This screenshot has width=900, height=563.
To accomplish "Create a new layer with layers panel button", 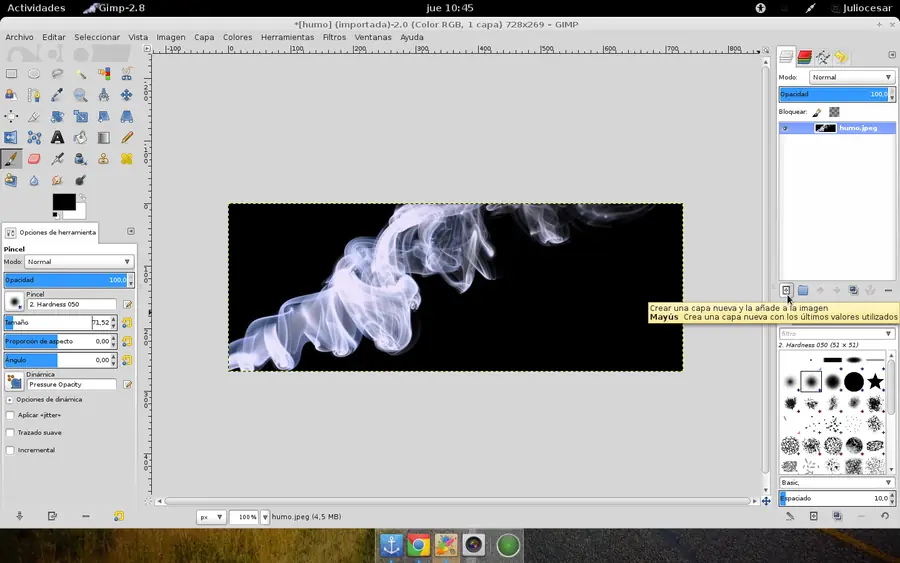I will (x=786, y=290).
